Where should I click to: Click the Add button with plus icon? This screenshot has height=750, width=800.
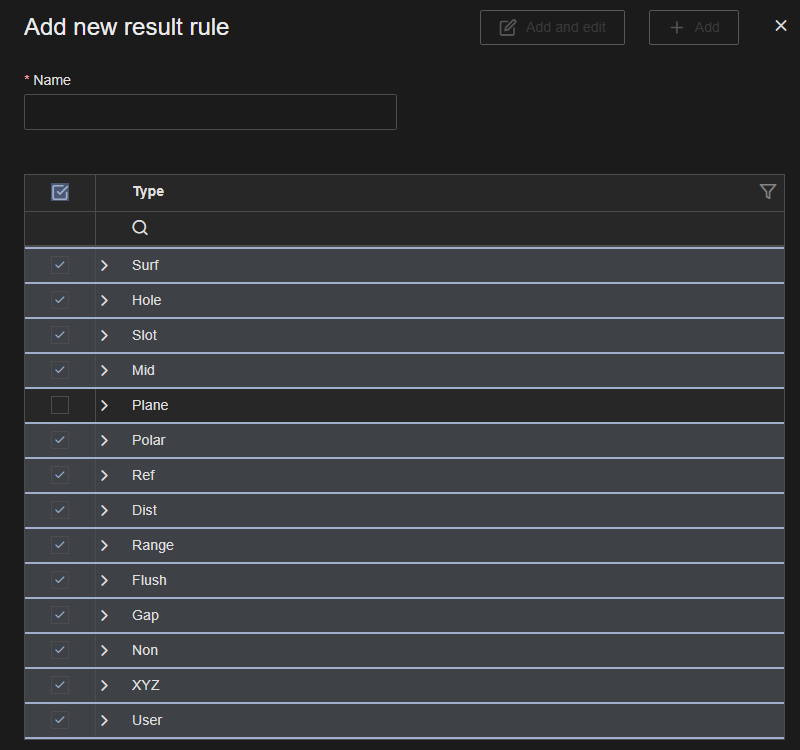click(694, 28)
